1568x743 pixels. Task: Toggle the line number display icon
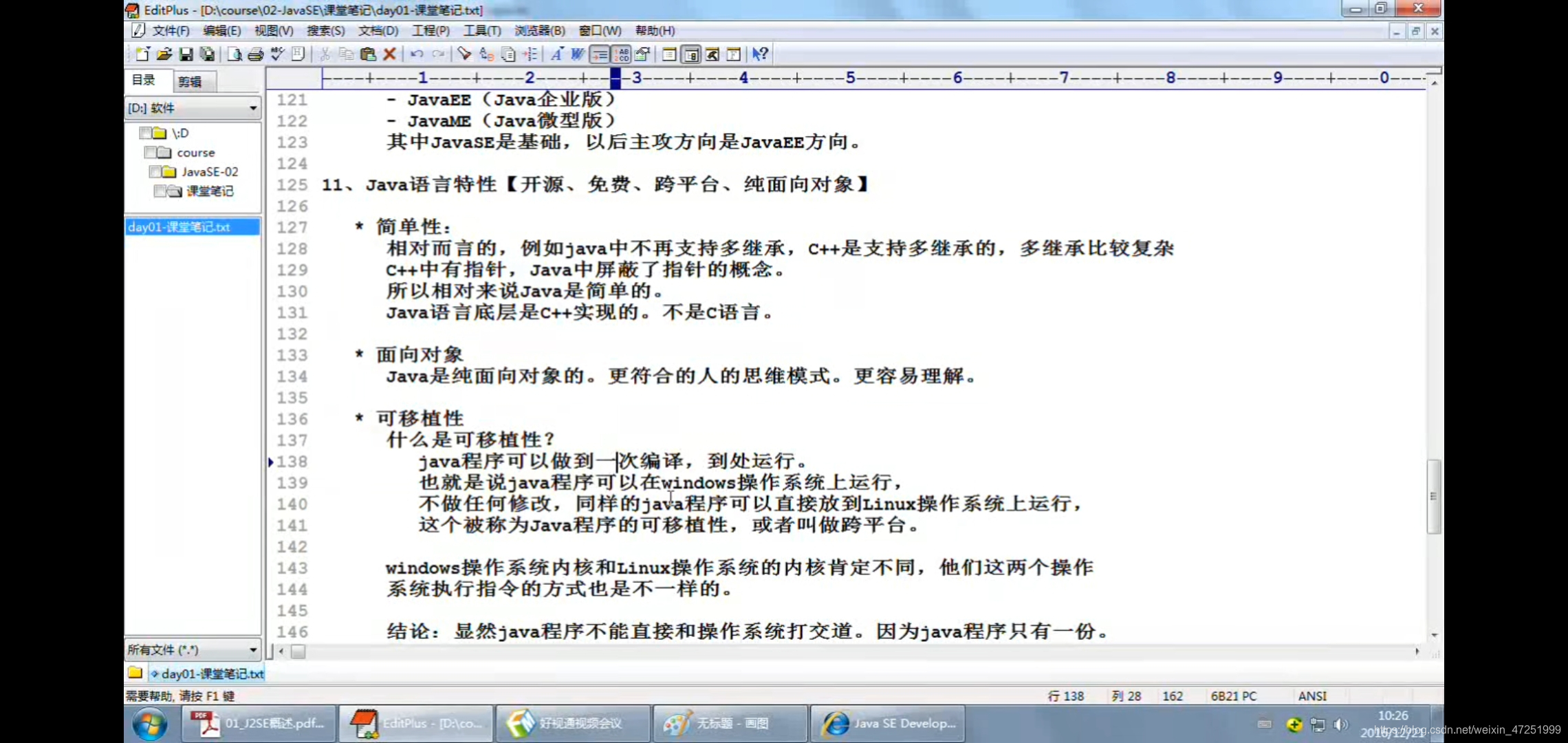tap(621, 54)
